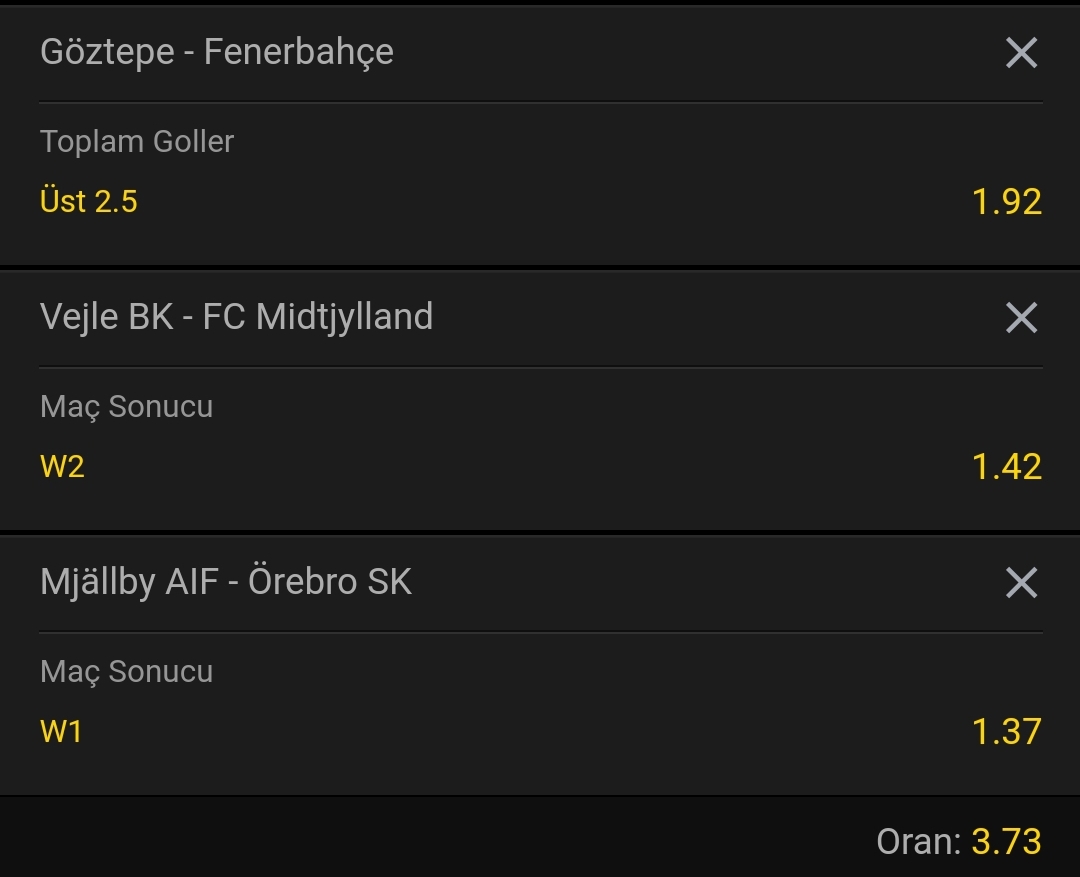
Task: Remove the Mjällby AIF - Örebro SK bet
Action: pos(1021,583)
